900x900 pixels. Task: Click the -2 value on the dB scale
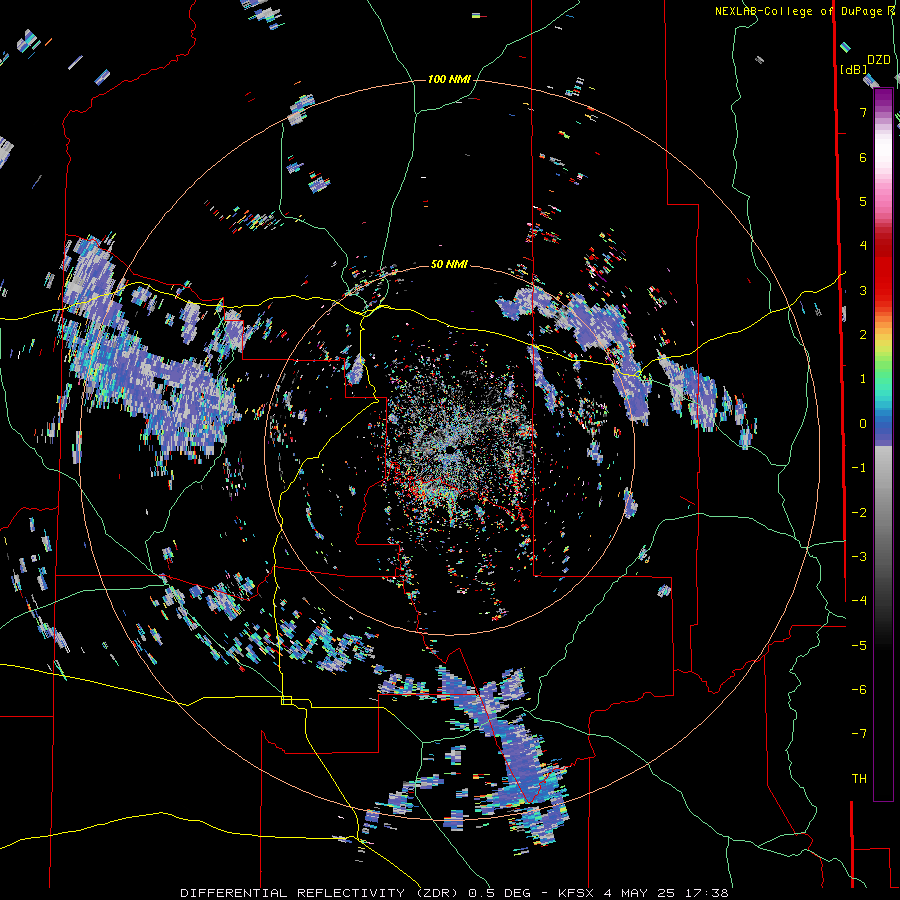(859, 513)
